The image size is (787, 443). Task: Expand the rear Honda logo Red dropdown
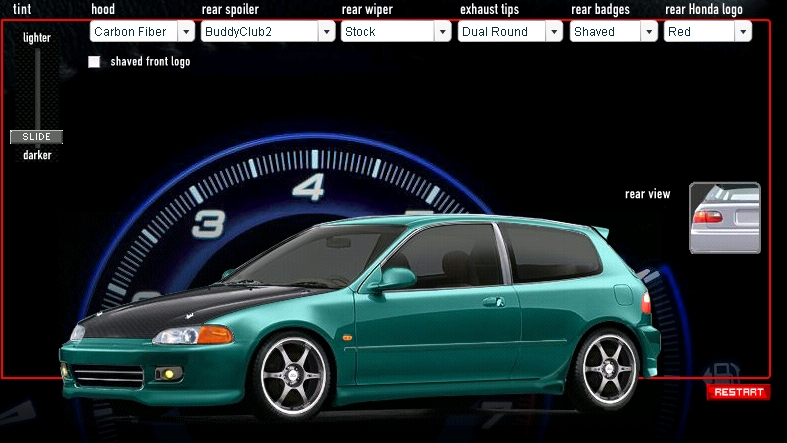(707, 31)
